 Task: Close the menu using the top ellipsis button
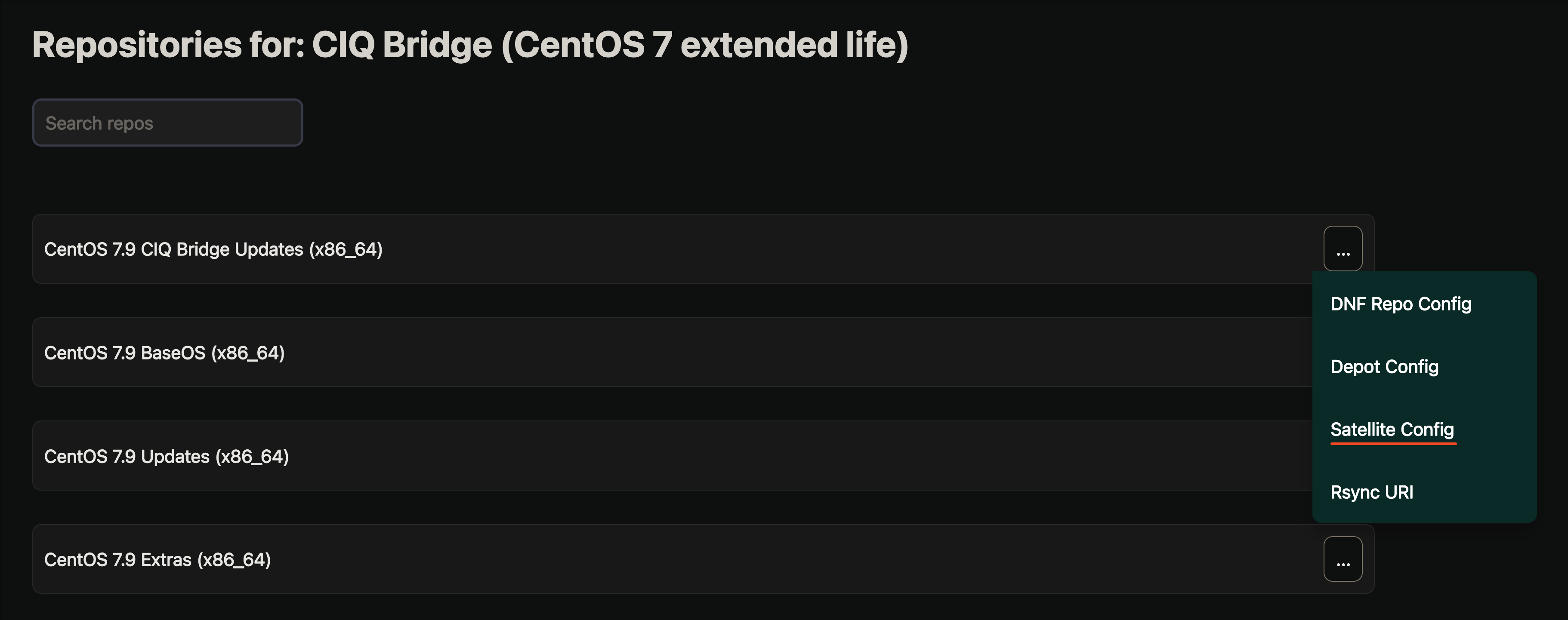click(1342, 249)
